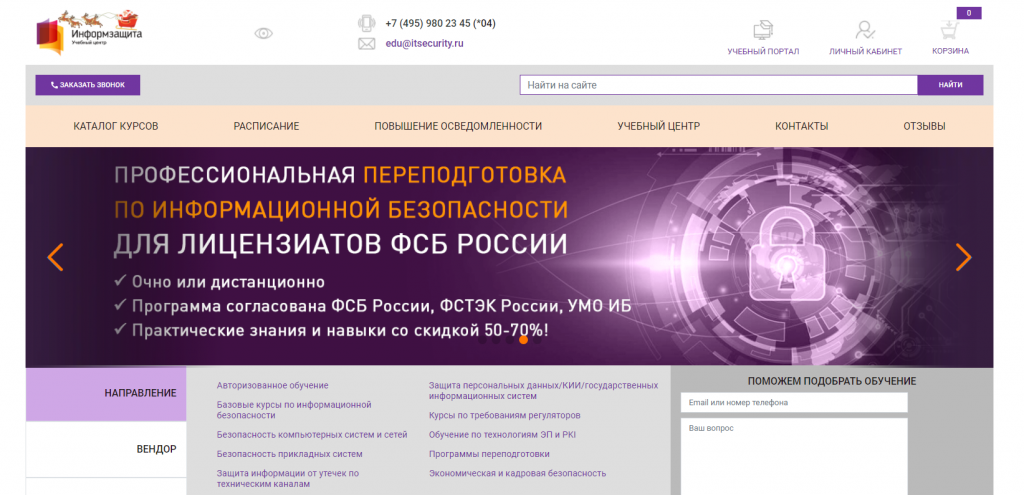Image resolution: width=1024 pixels, height=495 pixels.
Task: Open Защита информации от утечек link
Action: pyautogui.click(x=288, y=479)
